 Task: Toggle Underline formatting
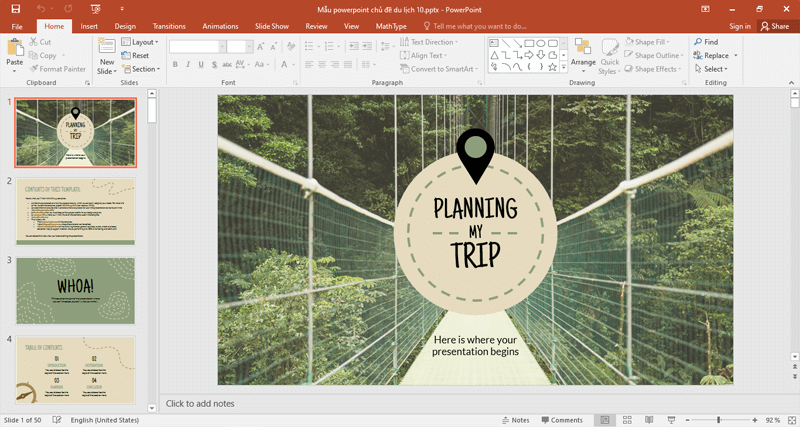[x=201, y=64]
